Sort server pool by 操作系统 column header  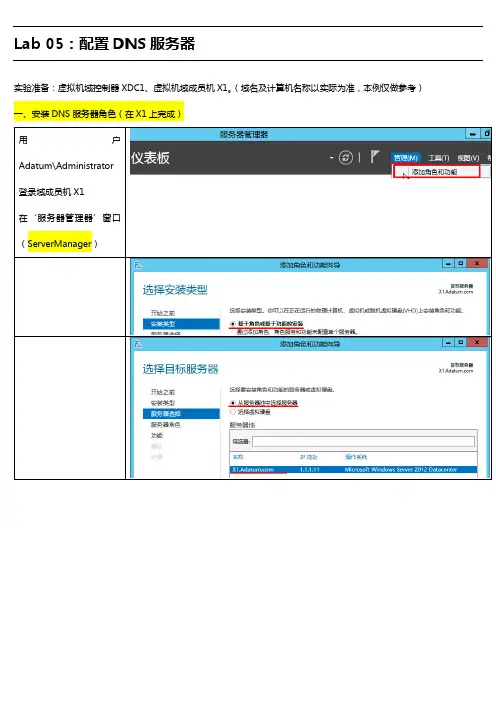pyautogui.click(x=356, y=457)
